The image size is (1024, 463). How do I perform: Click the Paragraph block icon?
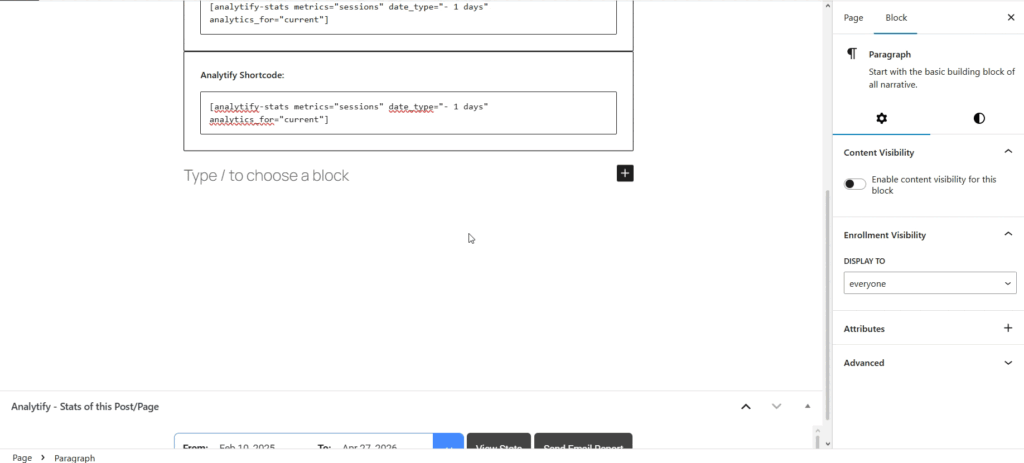coord(852,54)
